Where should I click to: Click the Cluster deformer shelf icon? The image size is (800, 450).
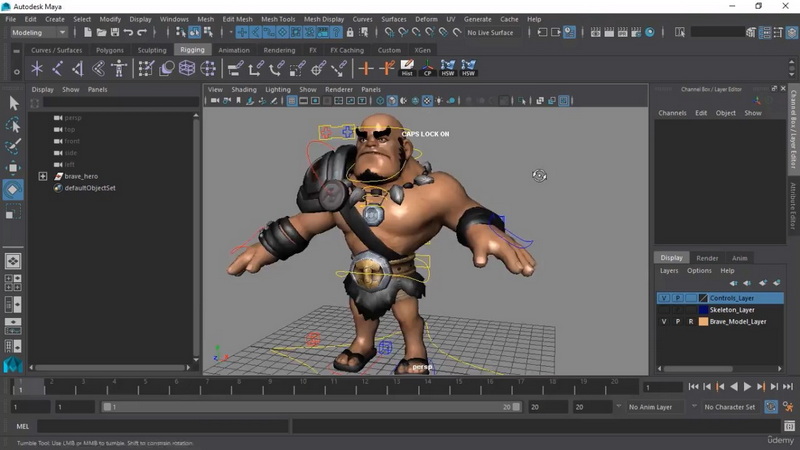[x=208, y=68]
